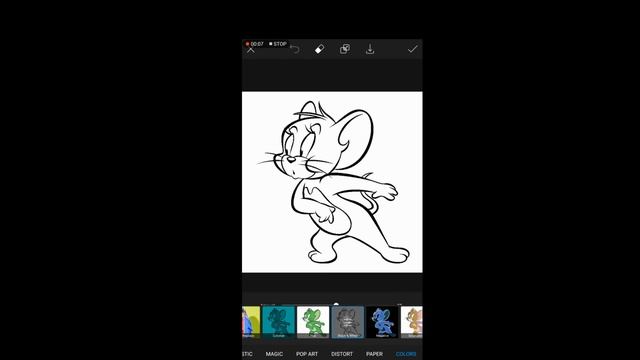Screen dimensions: 640x360
Task: Switch to the PAPER effects tab
Action: (x=374, y=354)
